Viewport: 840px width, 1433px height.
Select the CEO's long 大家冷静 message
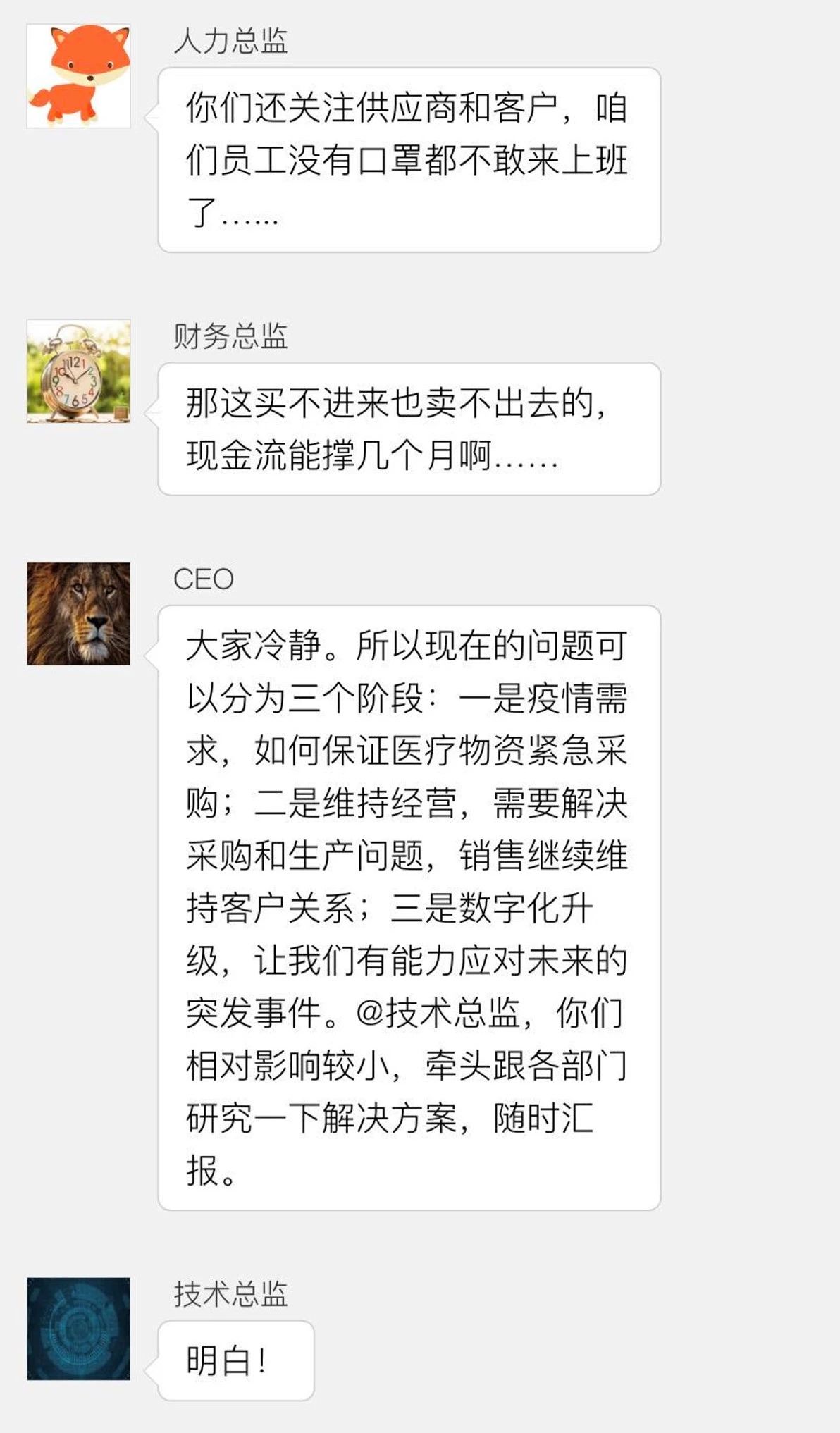(x=409, y=908)
